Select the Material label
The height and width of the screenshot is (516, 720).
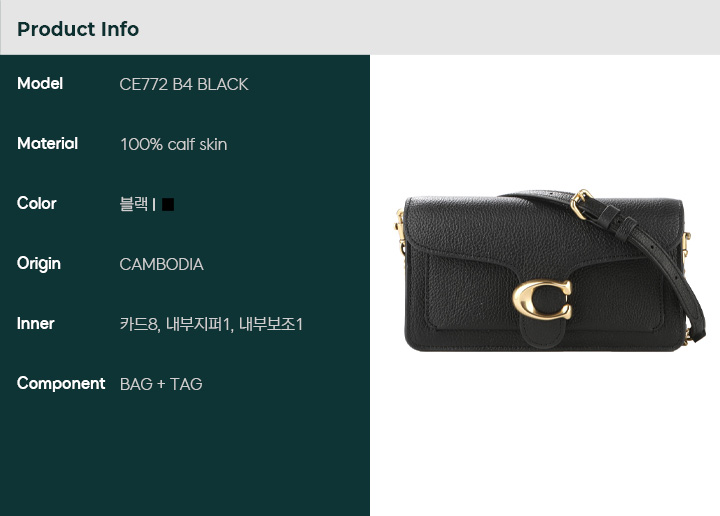47,144
